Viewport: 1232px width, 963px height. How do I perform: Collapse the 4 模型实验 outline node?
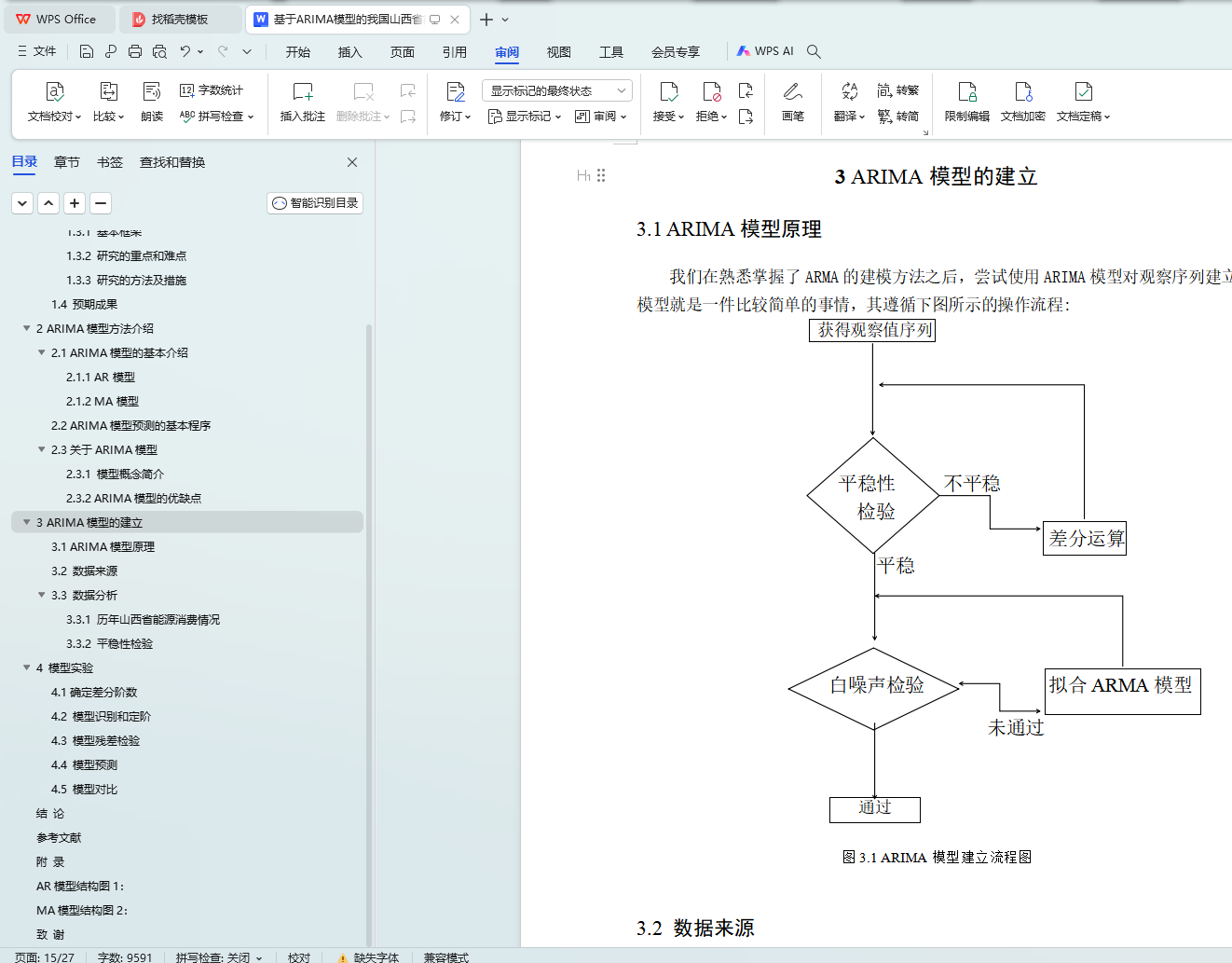click(26, 667)
